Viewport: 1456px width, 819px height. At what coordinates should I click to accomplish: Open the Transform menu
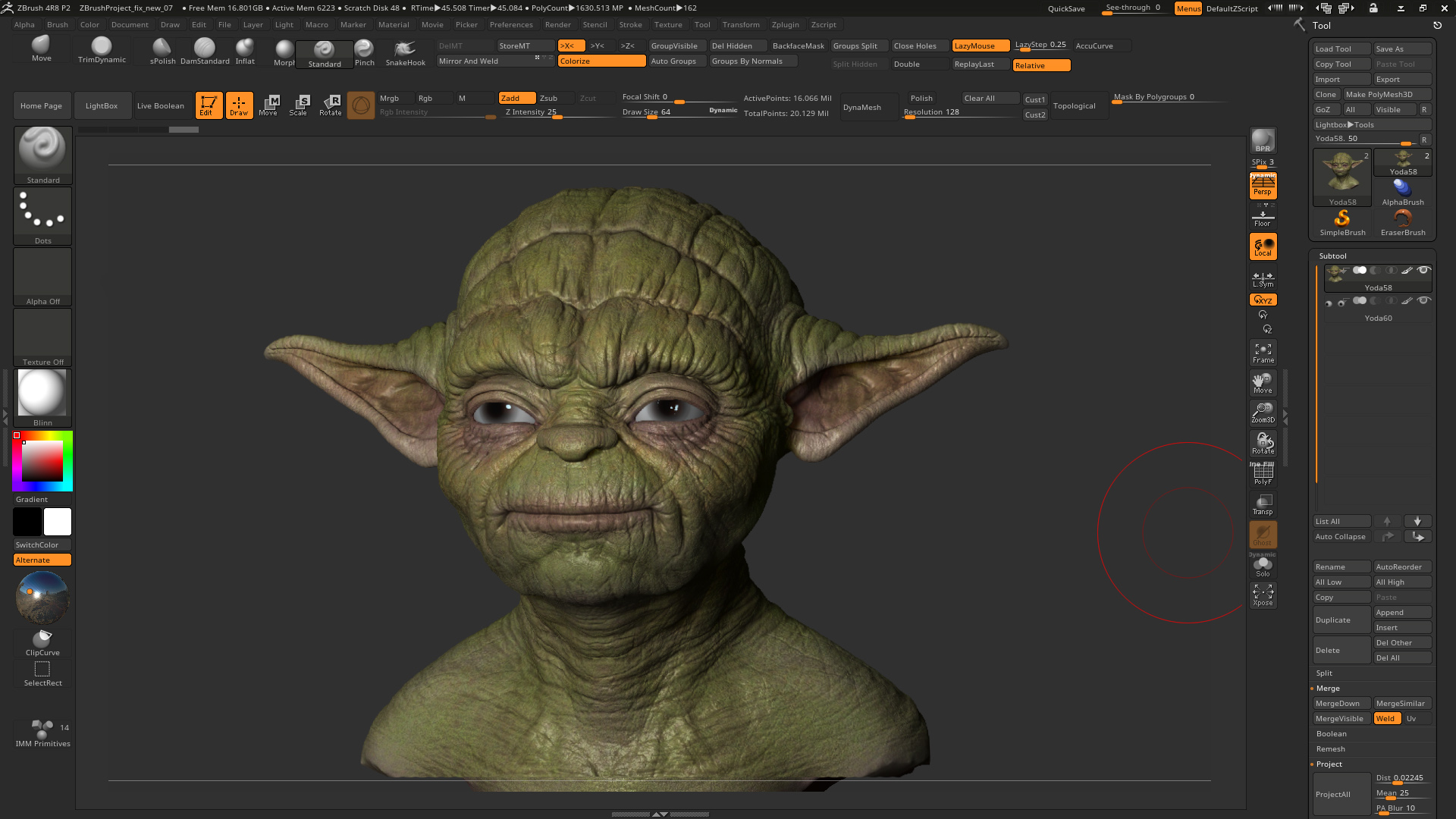click(741, 24)
